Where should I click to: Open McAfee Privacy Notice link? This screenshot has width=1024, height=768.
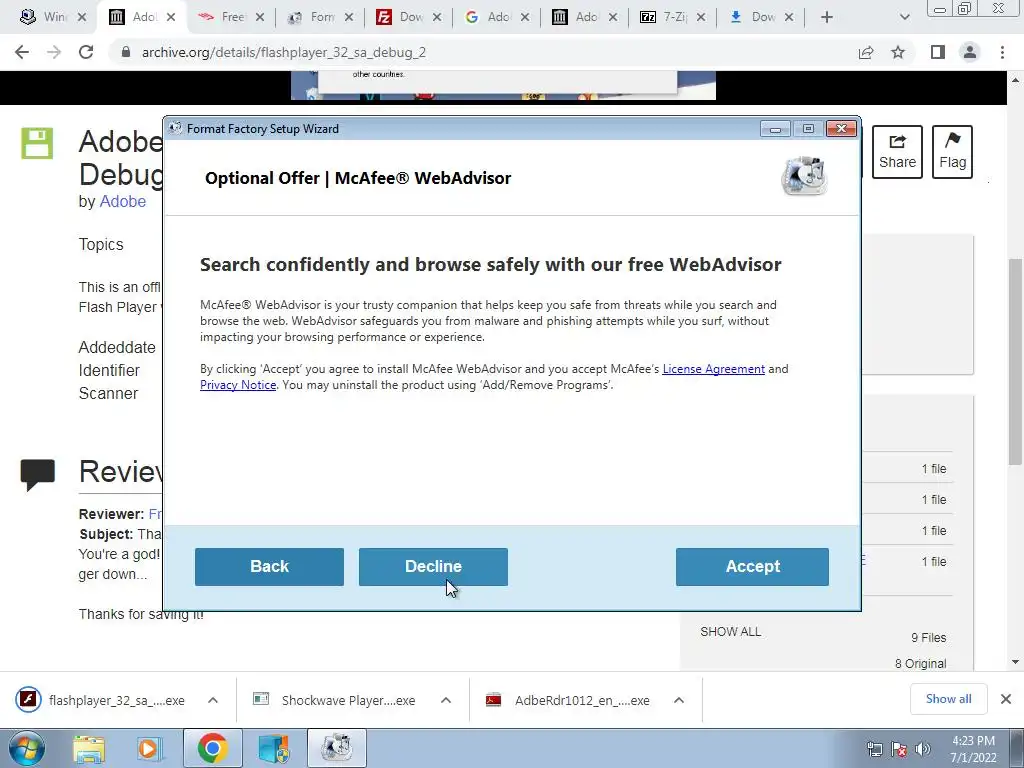(238, 385)
